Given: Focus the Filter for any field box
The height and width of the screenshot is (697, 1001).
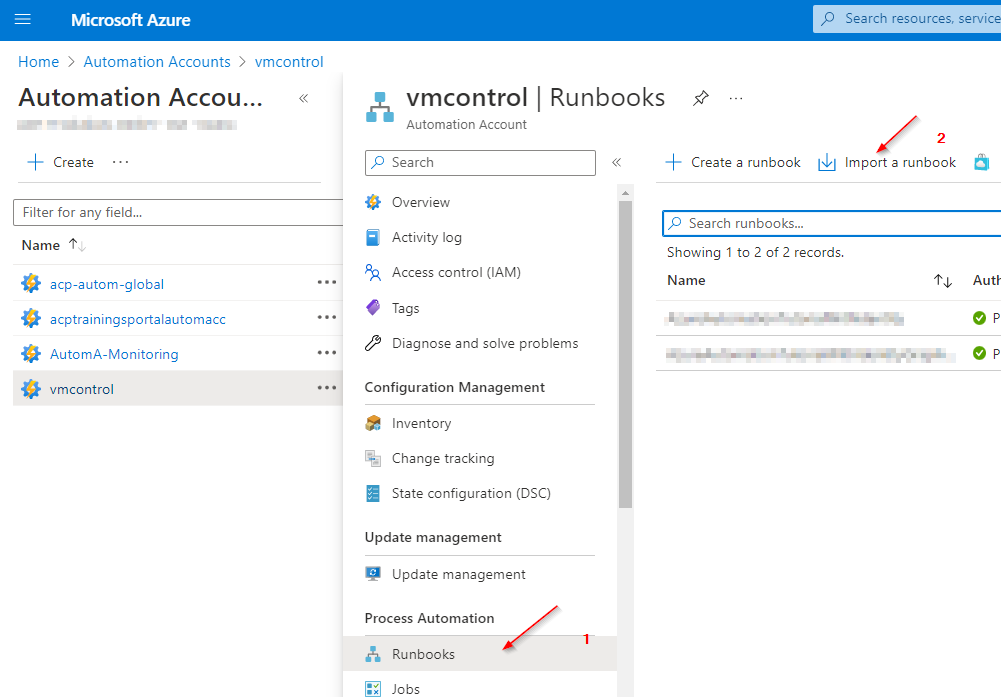Looking at the screenshot, I should click(x=178, y=212).
